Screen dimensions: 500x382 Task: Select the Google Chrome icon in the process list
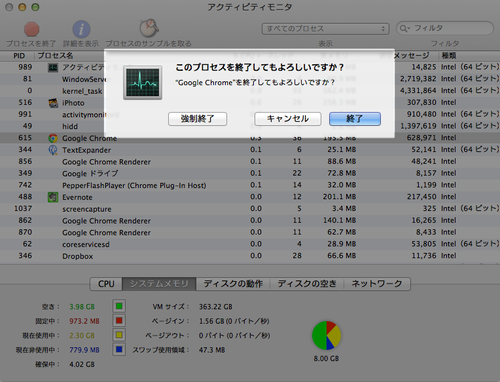tap(53, 138)
